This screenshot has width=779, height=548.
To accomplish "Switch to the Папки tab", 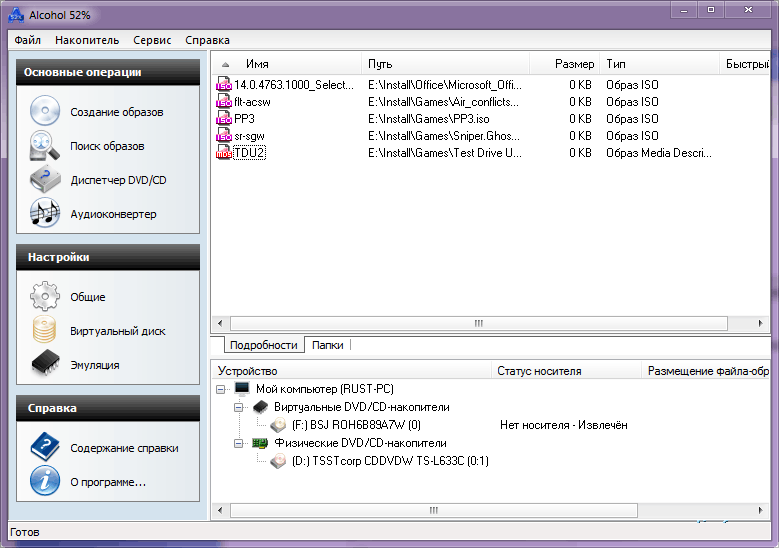I will (327, 345).
